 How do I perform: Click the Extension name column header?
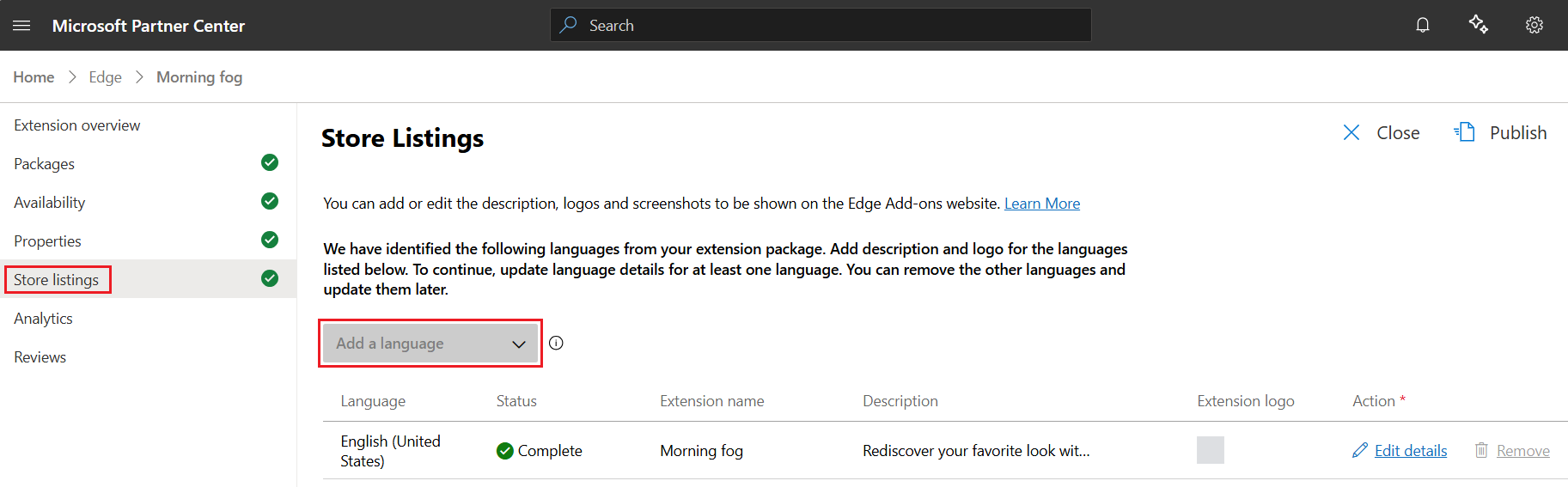pos(712,401)
